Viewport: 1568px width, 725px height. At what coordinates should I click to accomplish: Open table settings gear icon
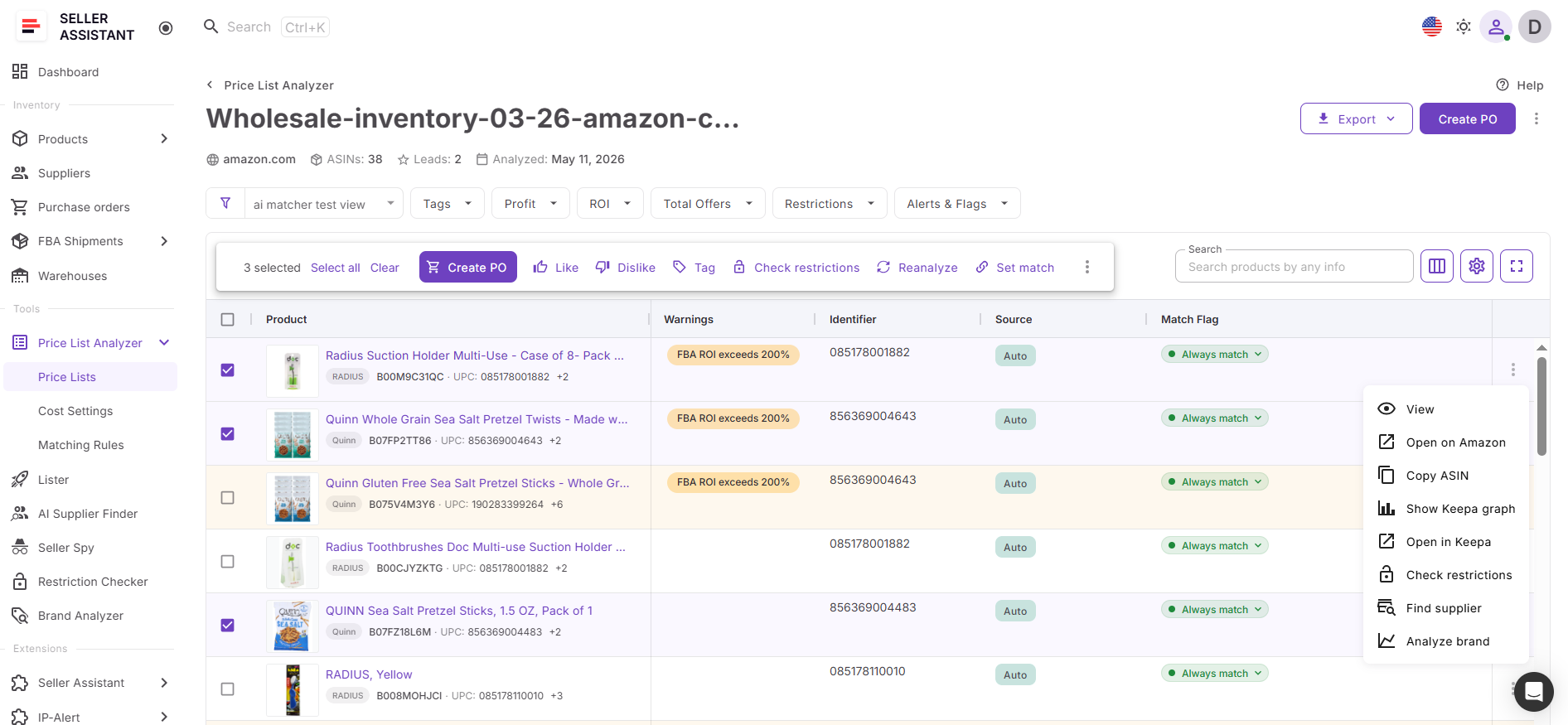(x=1477, y=266)
